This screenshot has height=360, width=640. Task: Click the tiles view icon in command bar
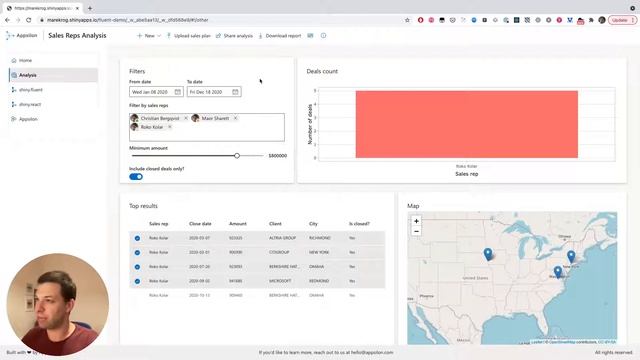tap(310, 36)
